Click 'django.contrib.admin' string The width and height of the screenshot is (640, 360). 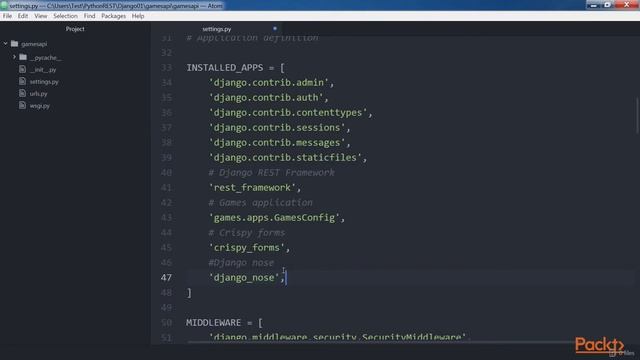(269, 82)
